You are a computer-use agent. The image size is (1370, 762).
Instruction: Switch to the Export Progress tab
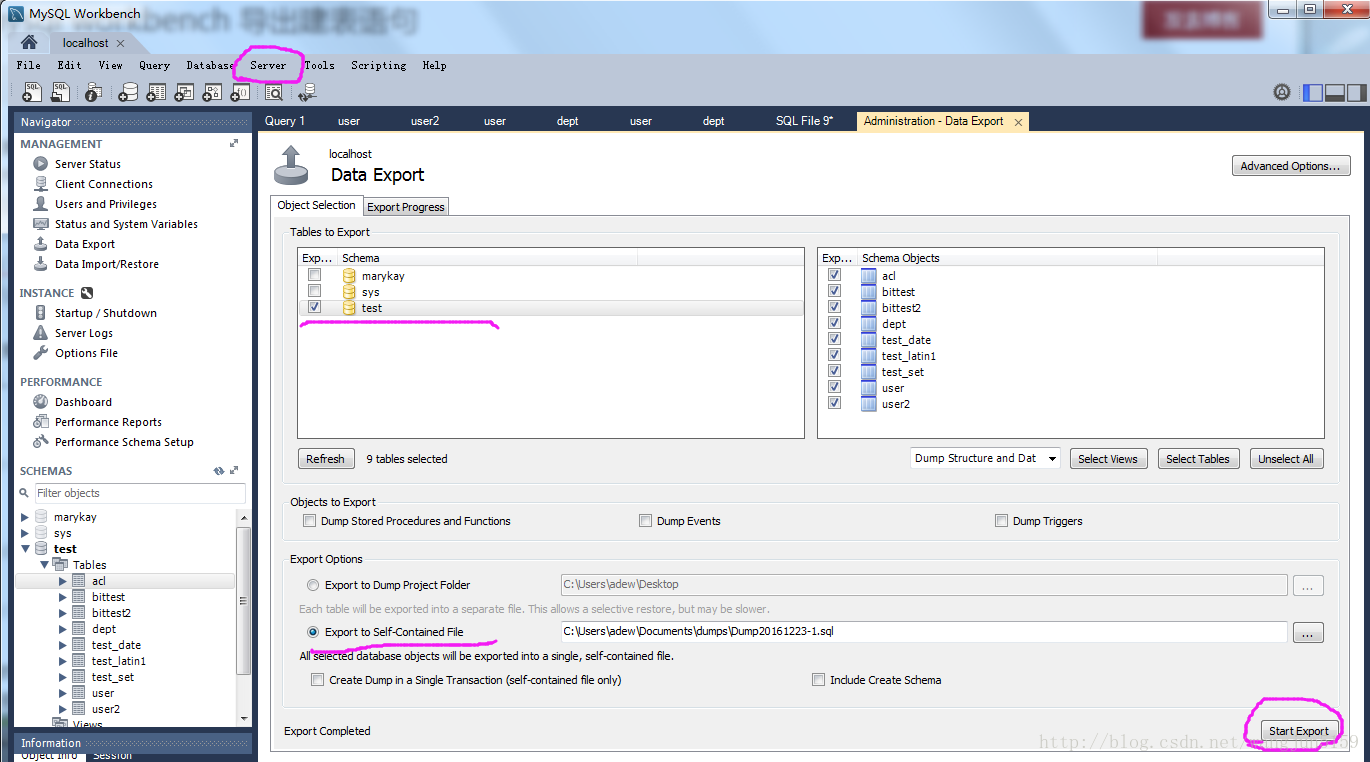[406, 207]
